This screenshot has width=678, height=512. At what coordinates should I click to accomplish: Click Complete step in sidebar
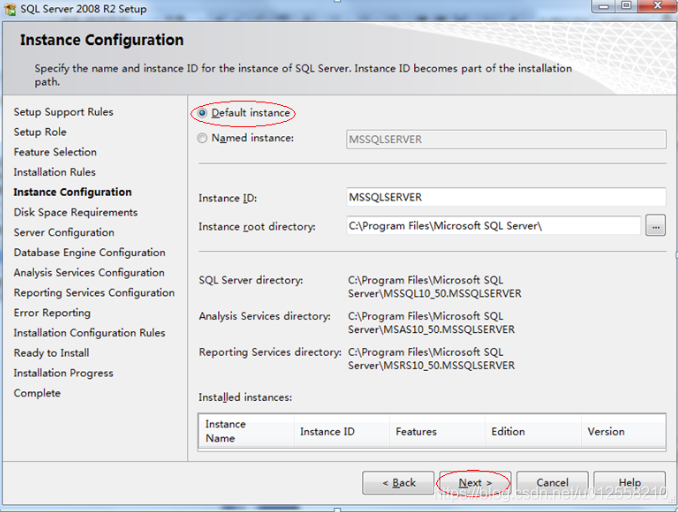click(x=37, y=393)
